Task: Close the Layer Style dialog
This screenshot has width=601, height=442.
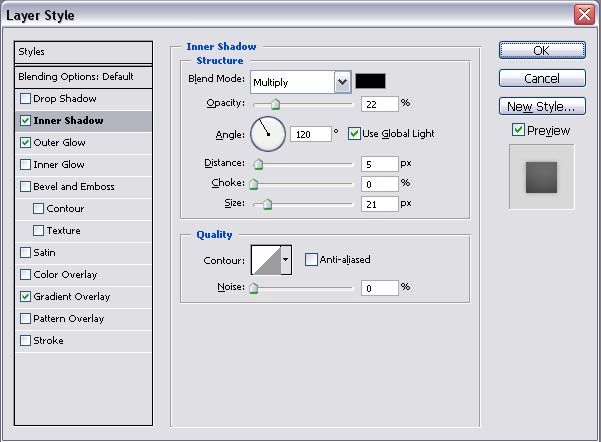Action: pos(584,15)
